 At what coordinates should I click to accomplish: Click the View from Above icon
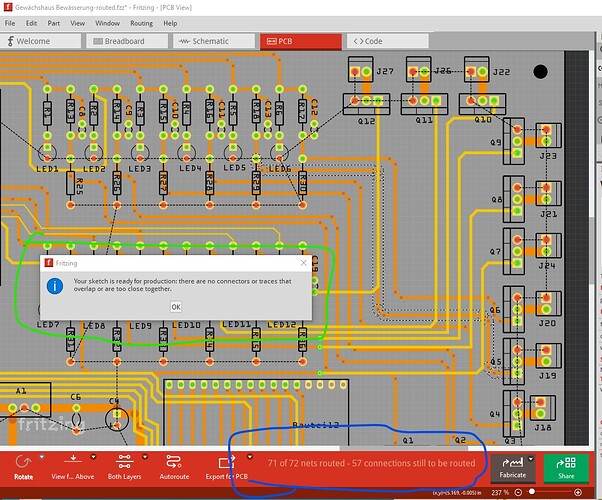[73, 460]
